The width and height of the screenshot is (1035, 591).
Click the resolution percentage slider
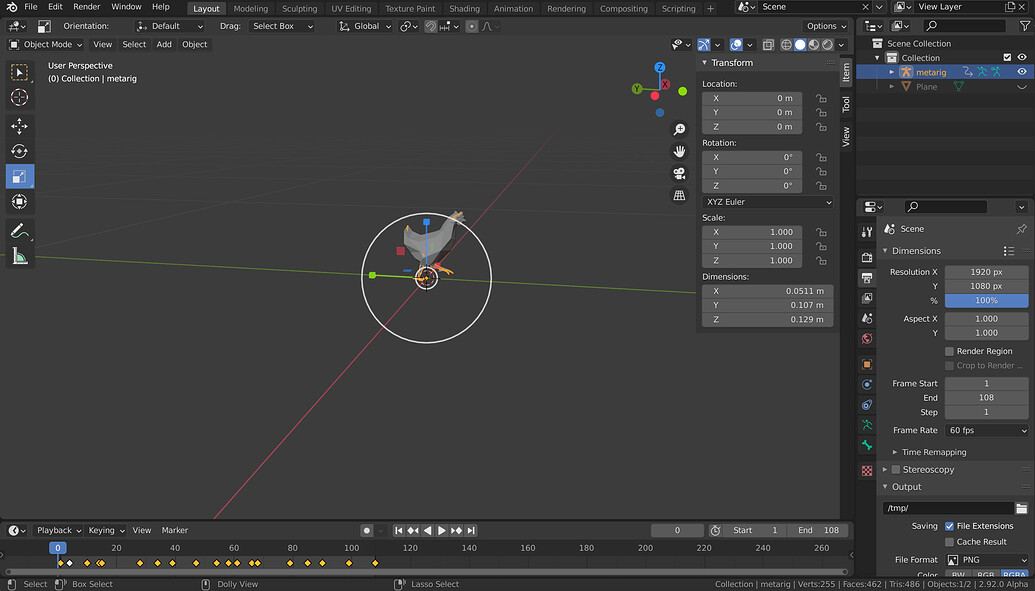point(986,300)
